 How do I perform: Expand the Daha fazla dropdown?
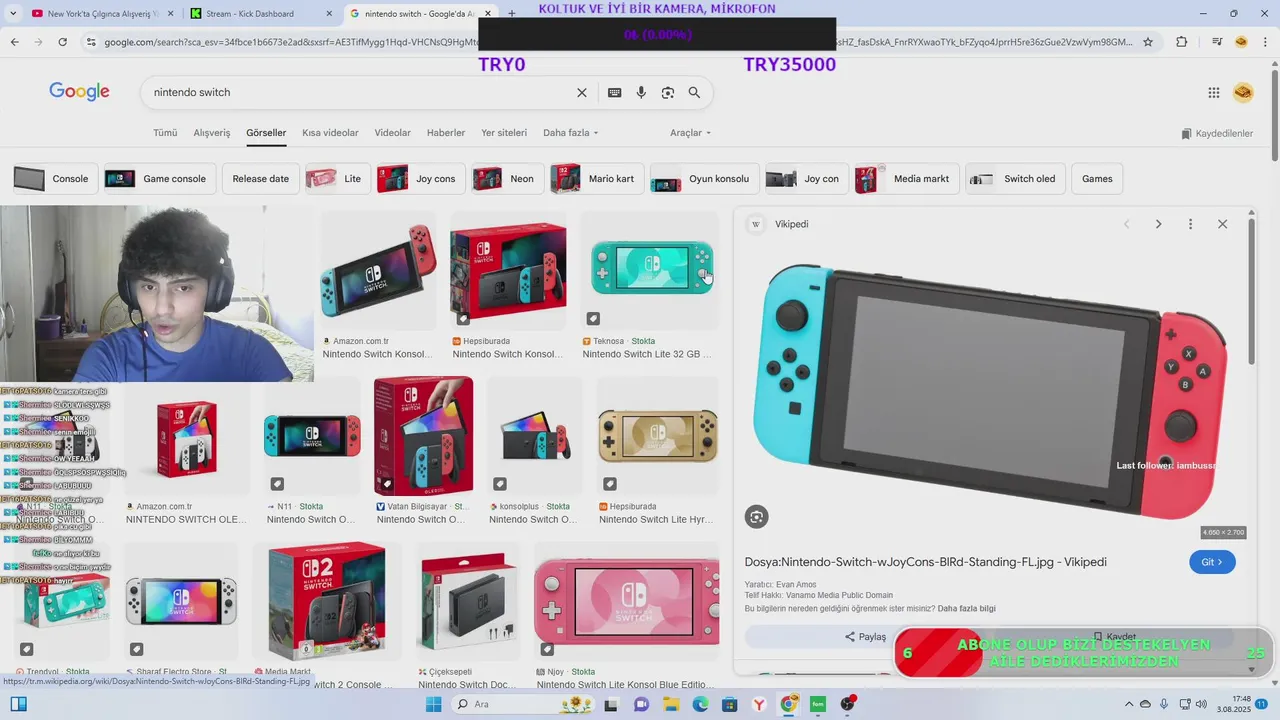click(570, 133)
